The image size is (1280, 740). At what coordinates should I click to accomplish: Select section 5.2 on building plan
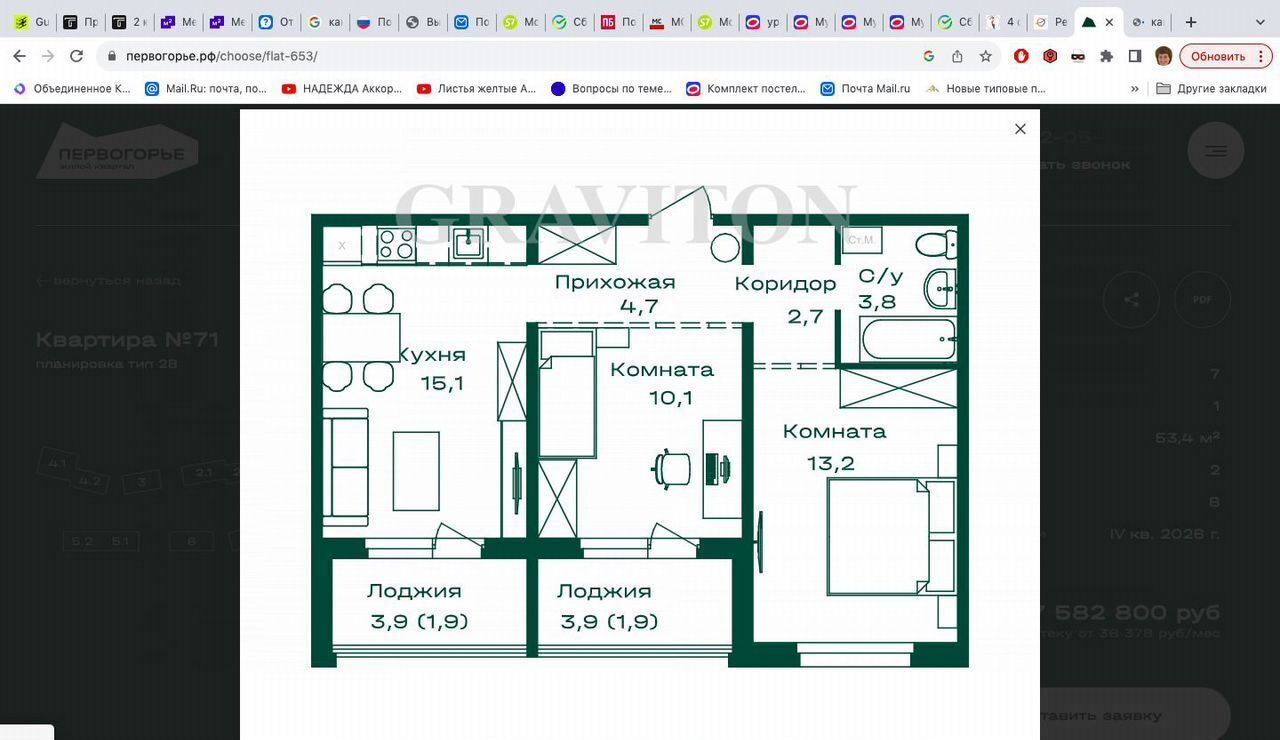point(82,541)
